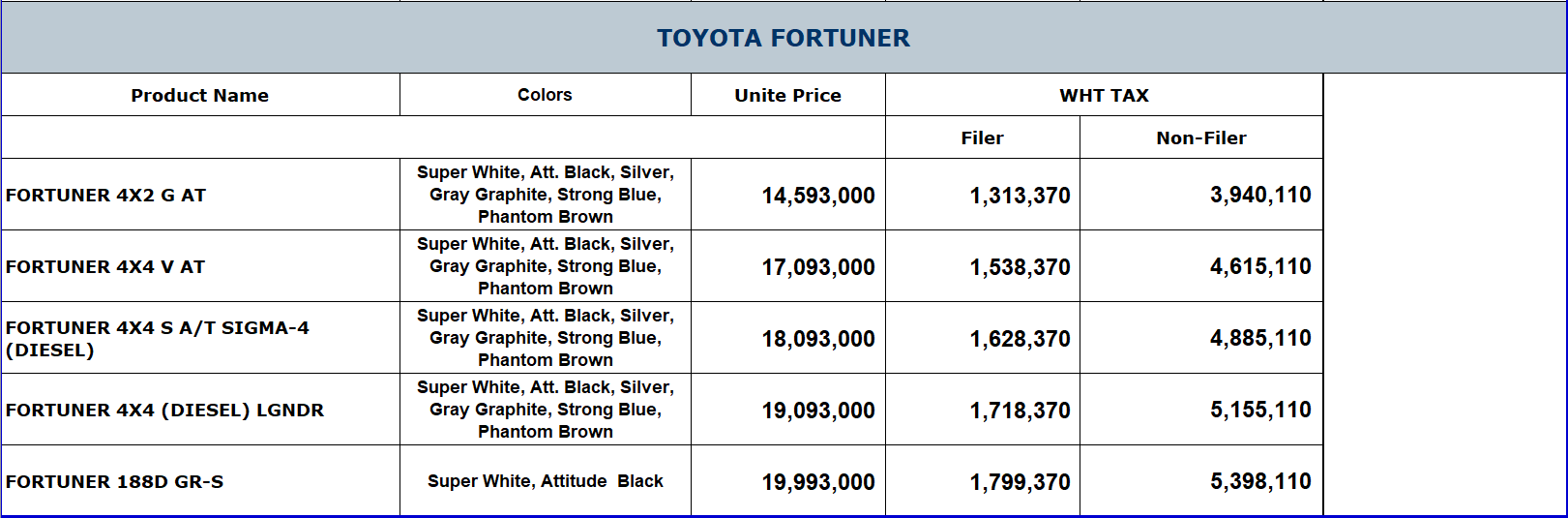Select the Product Name column header

tap(200, 95)
